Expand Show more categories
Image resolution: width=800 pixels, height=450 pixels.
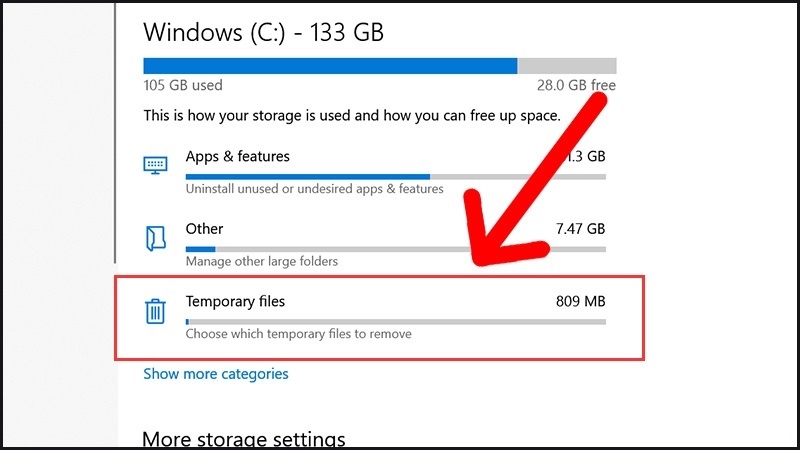215,374
